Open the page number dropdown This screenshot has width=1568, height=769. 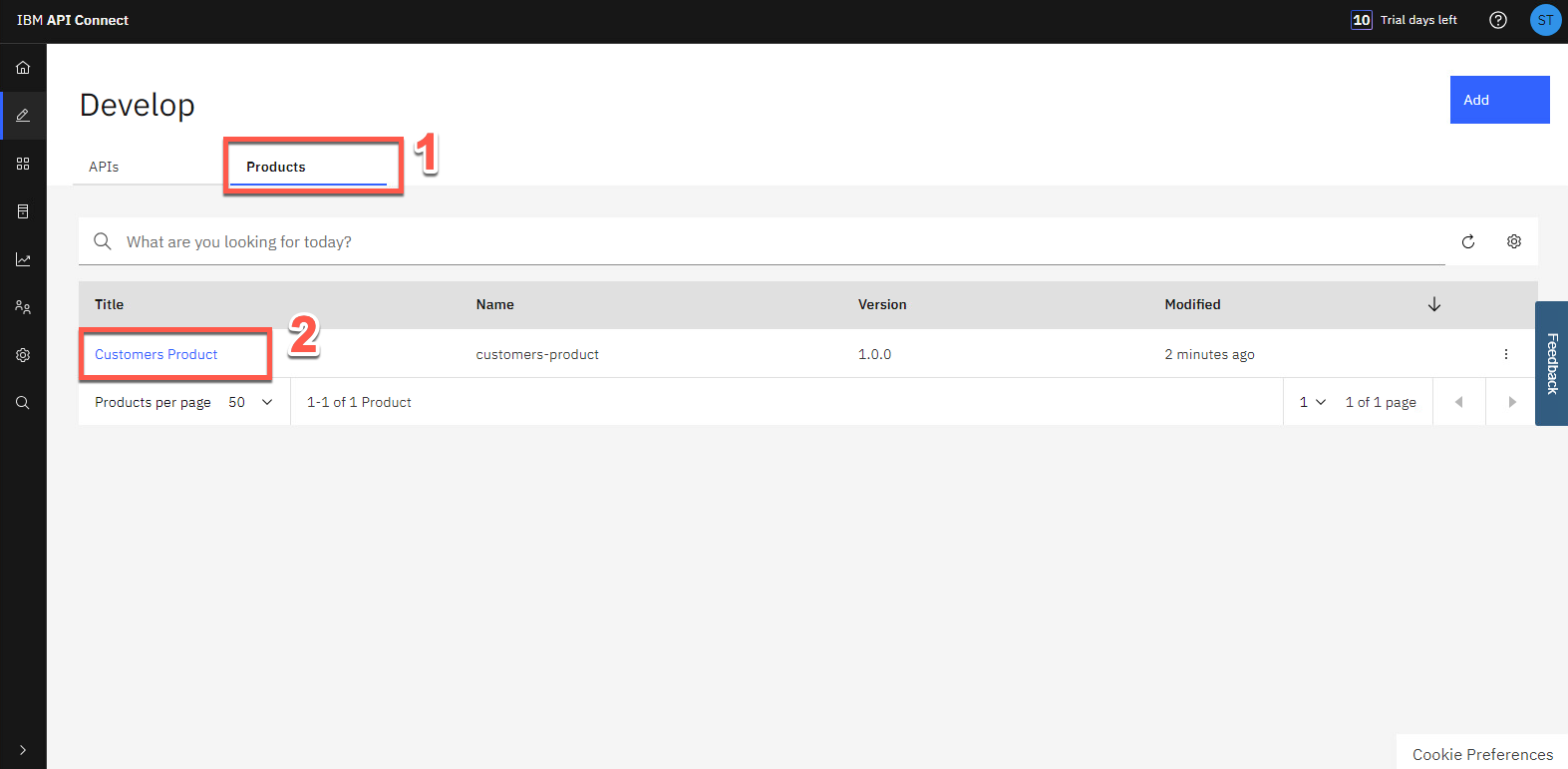(x=1312, y=402)
